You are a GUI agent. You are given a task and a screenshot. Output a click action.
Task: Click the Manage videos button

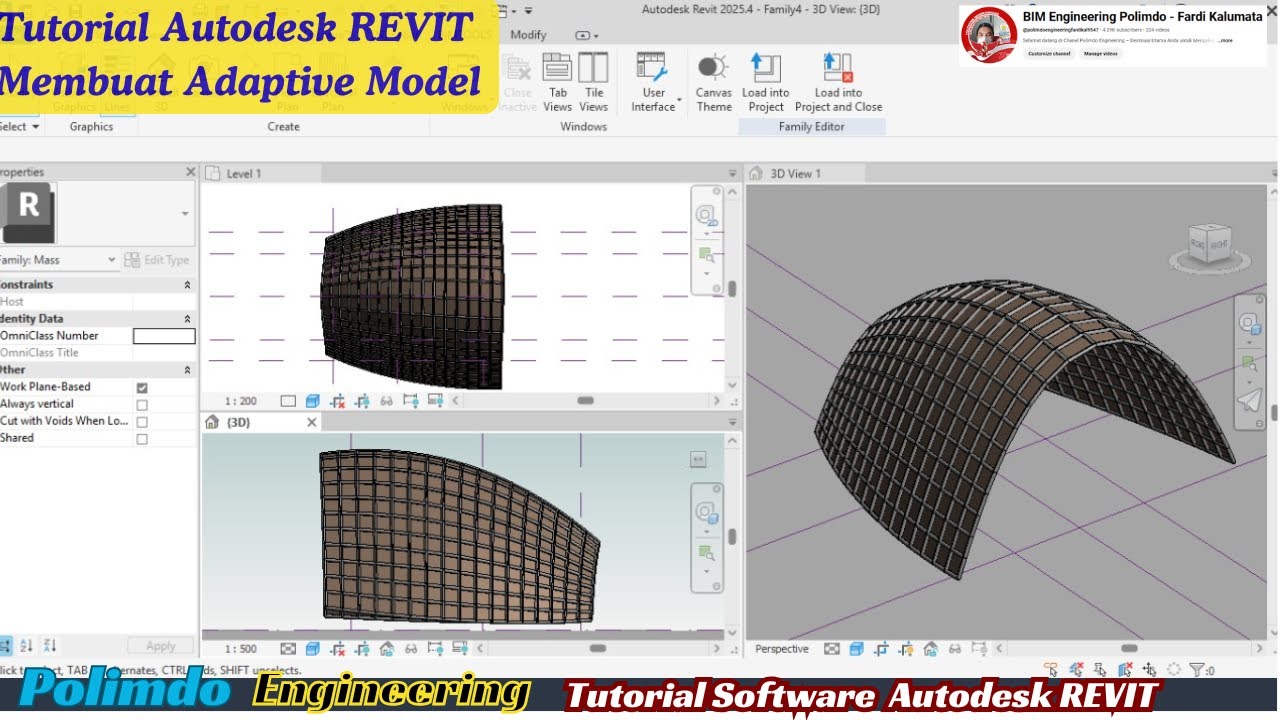click(x=1100, y=54)
